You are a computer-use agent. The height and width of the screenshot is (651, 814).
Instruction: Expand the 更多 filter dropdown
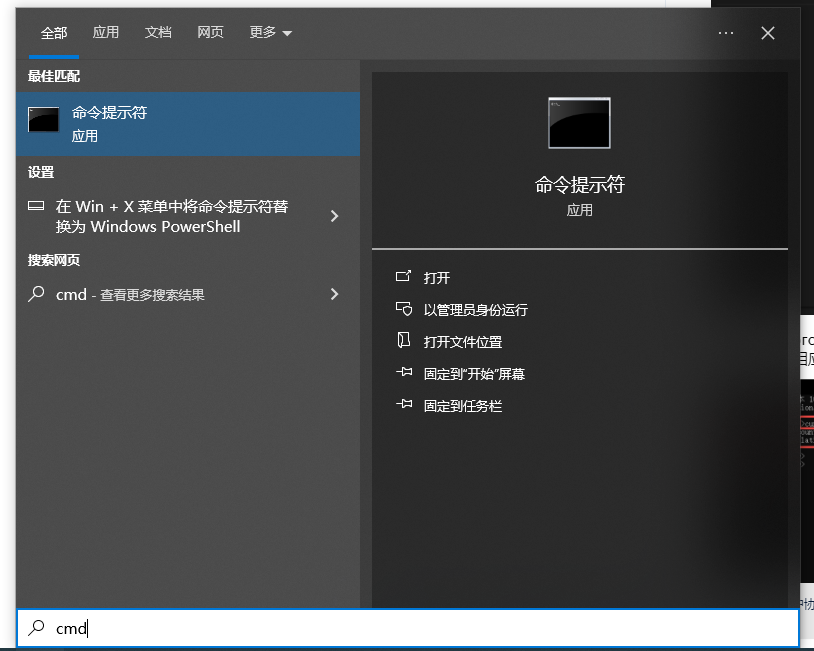[x=270, y=33]
